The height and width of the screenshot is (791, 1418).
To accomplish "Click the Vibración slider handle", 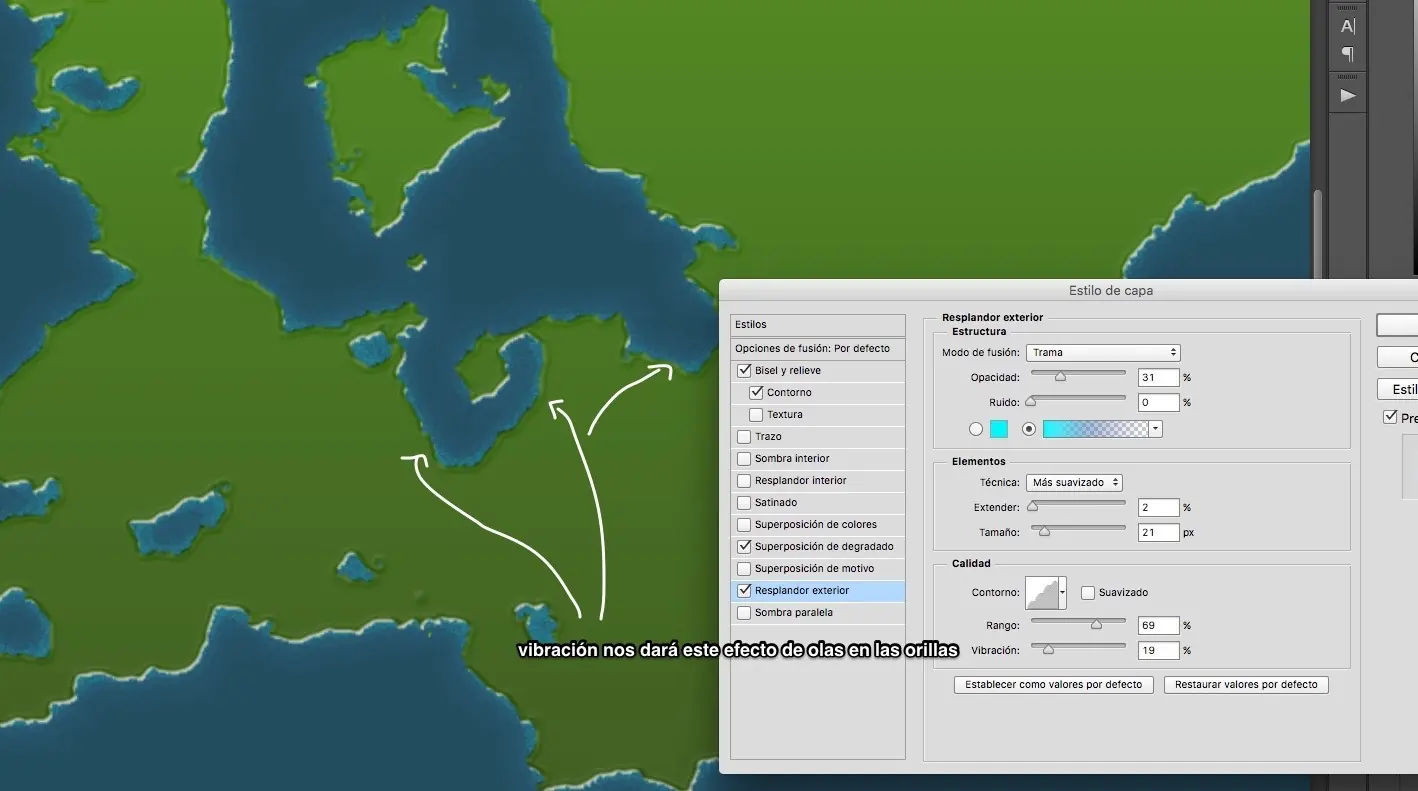I will [x=1048, y=650].
